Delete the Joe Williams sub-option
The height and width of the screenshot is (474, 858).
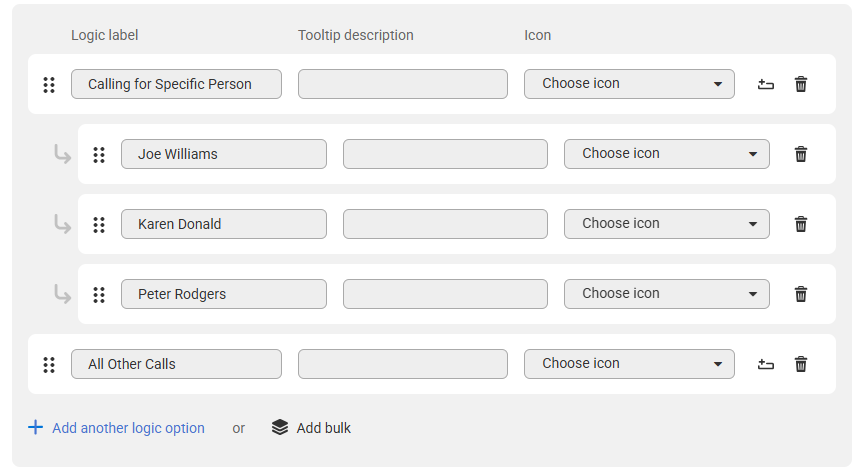click(801, 154)
